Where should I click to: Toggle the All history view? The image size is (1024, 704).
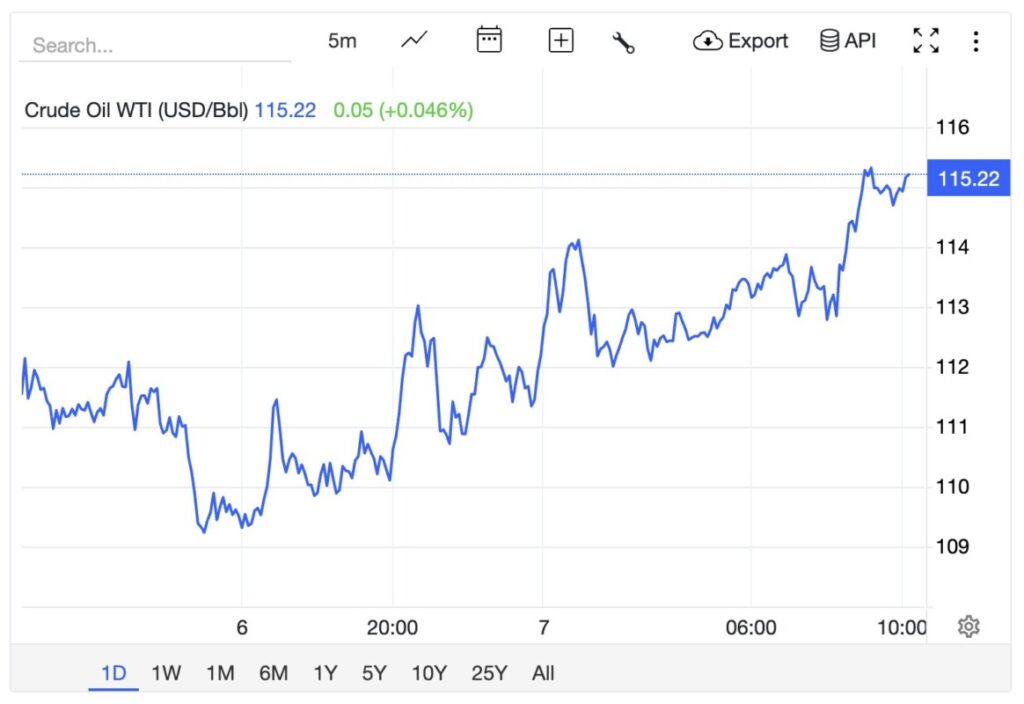(x=543, y=674)
